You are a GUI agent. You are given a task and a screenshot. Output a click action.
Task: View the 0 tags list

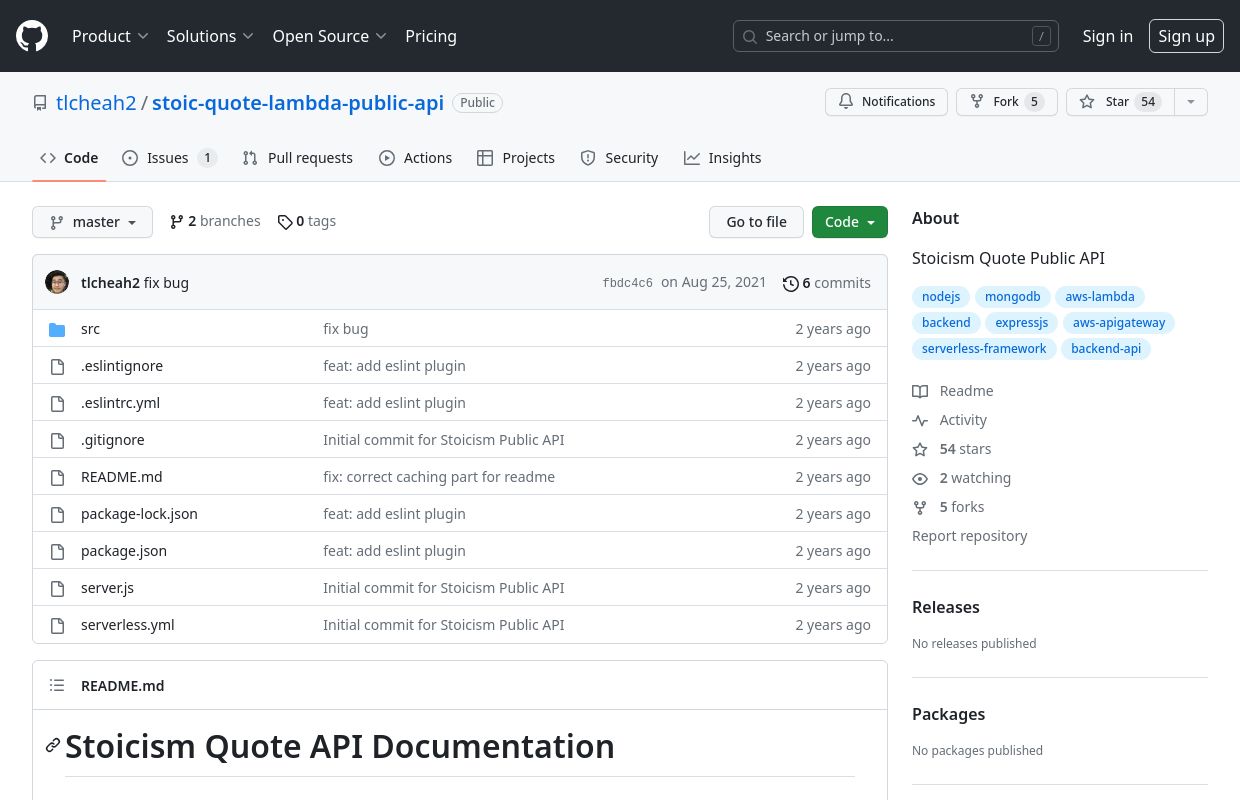[x=307, y=221]
